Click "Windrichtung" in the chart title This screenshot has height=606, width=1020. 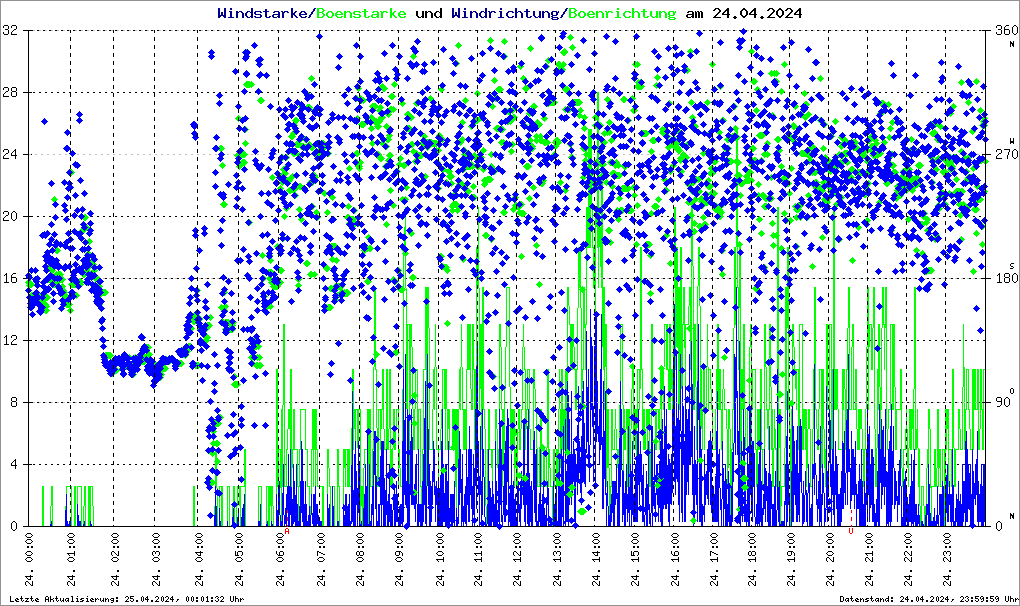click(506, 13)
